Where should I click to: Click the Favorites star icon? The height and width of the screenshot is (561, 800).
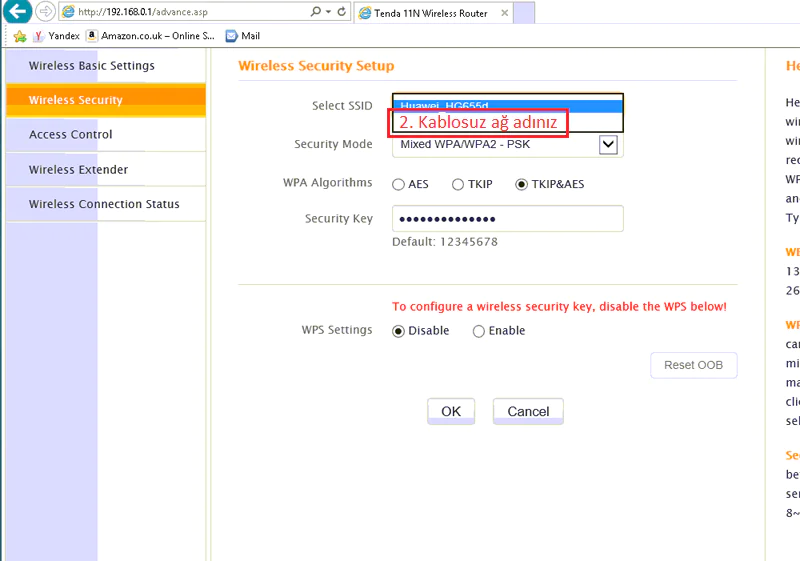[20, 36]
